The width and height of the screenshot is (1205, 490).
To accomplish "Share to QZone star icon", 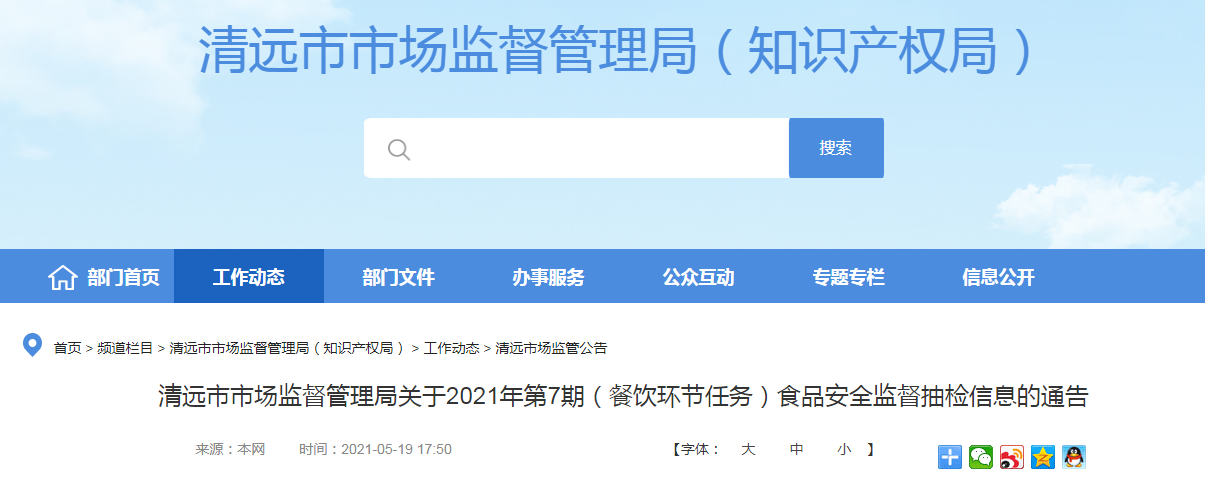I will click(1042, 457).
